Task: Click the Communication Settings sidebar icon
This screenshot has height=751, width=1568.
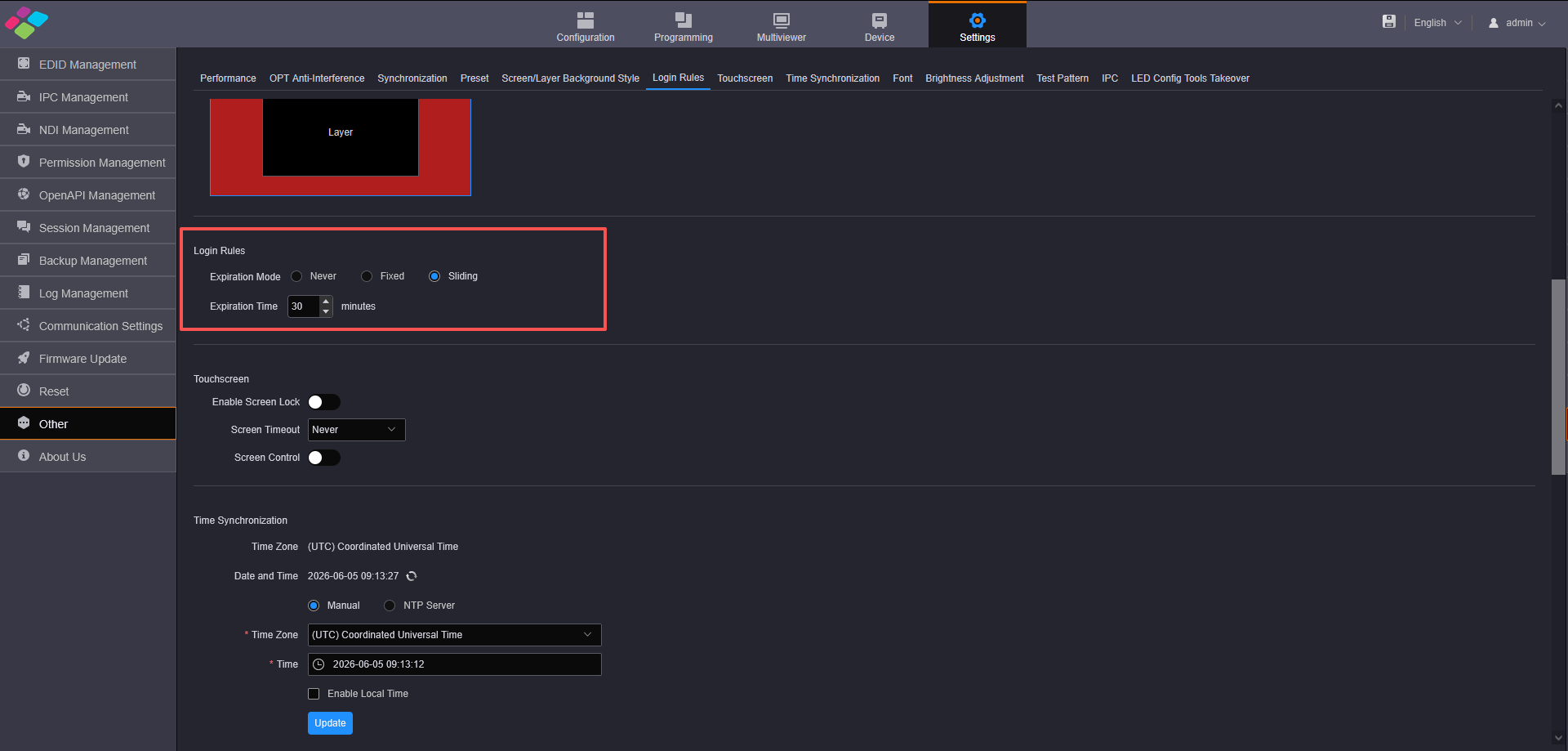Action: (24, 325)
